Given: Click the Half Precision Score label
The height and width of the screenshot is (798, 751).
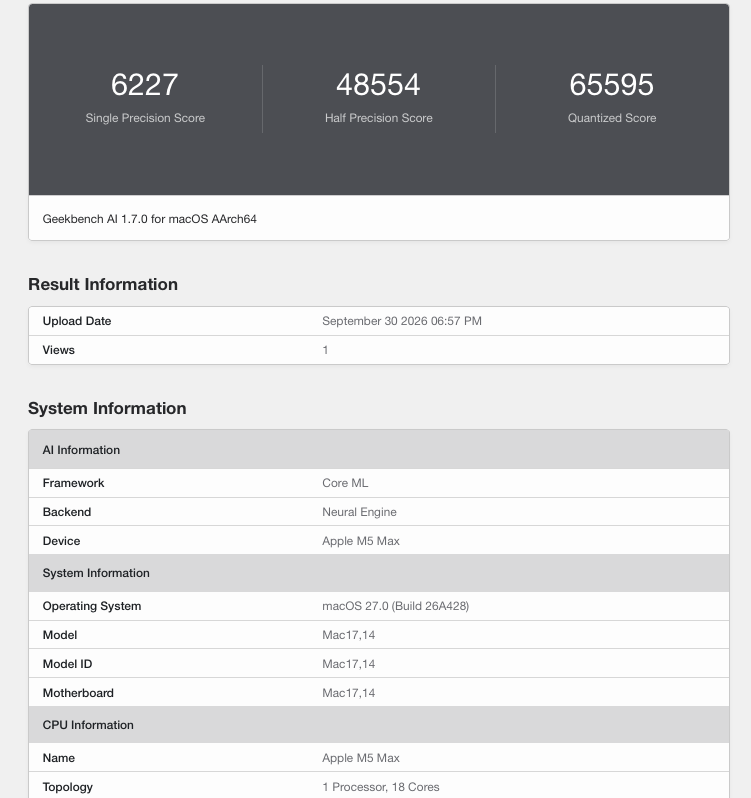Looking at the screenshot, I should [x=379, y=118].
